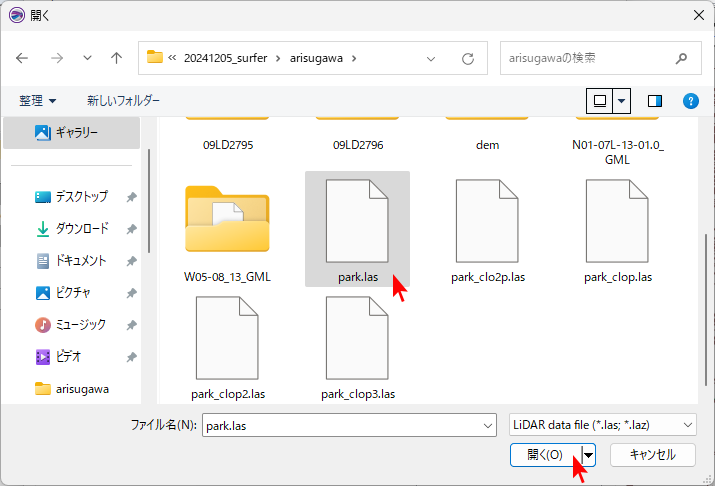
Task: Click the arisugawa search box
Action: pyautogui.click(x=590, y=58)
